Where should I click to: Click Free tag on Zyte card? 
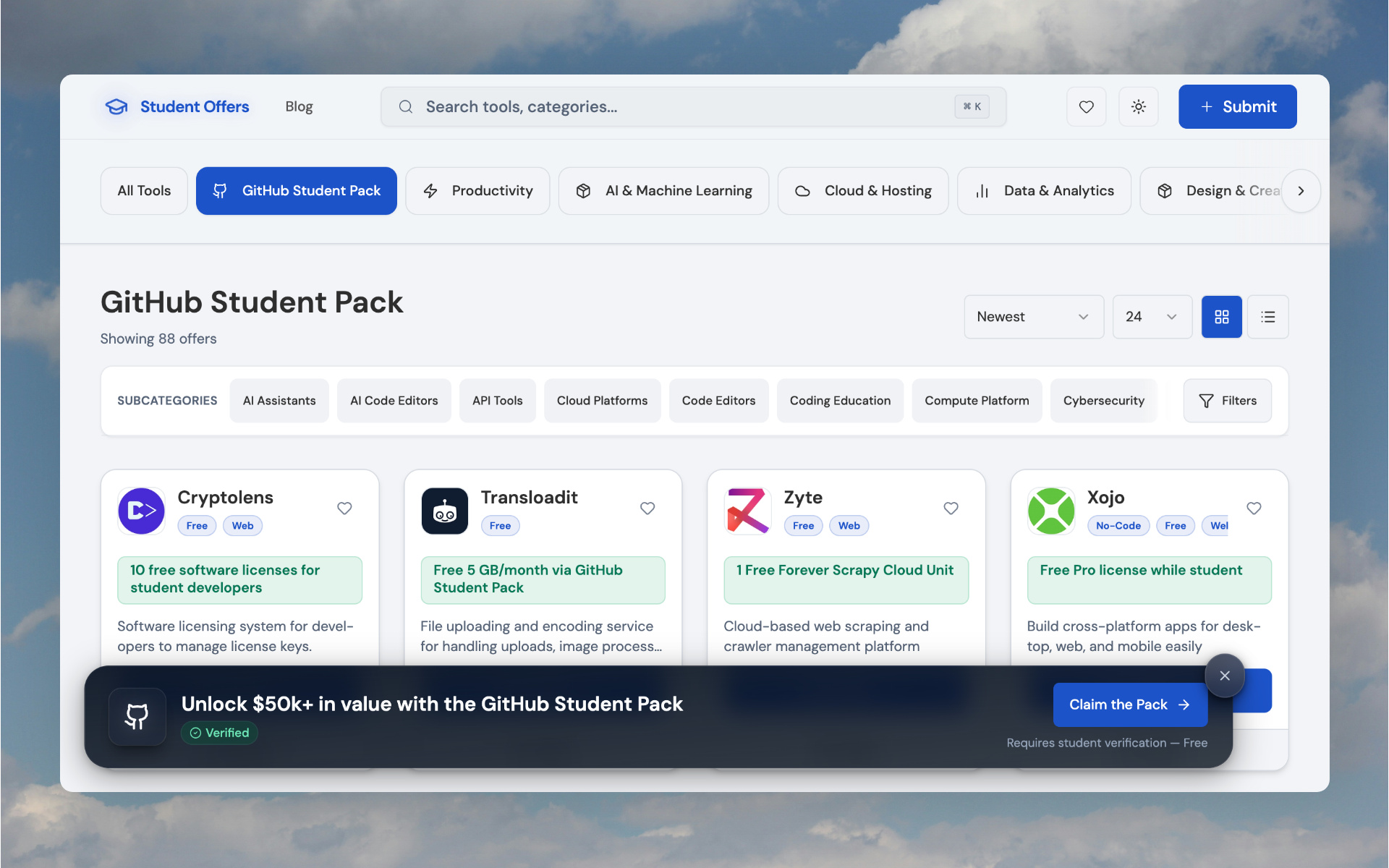tap(803, 526)
